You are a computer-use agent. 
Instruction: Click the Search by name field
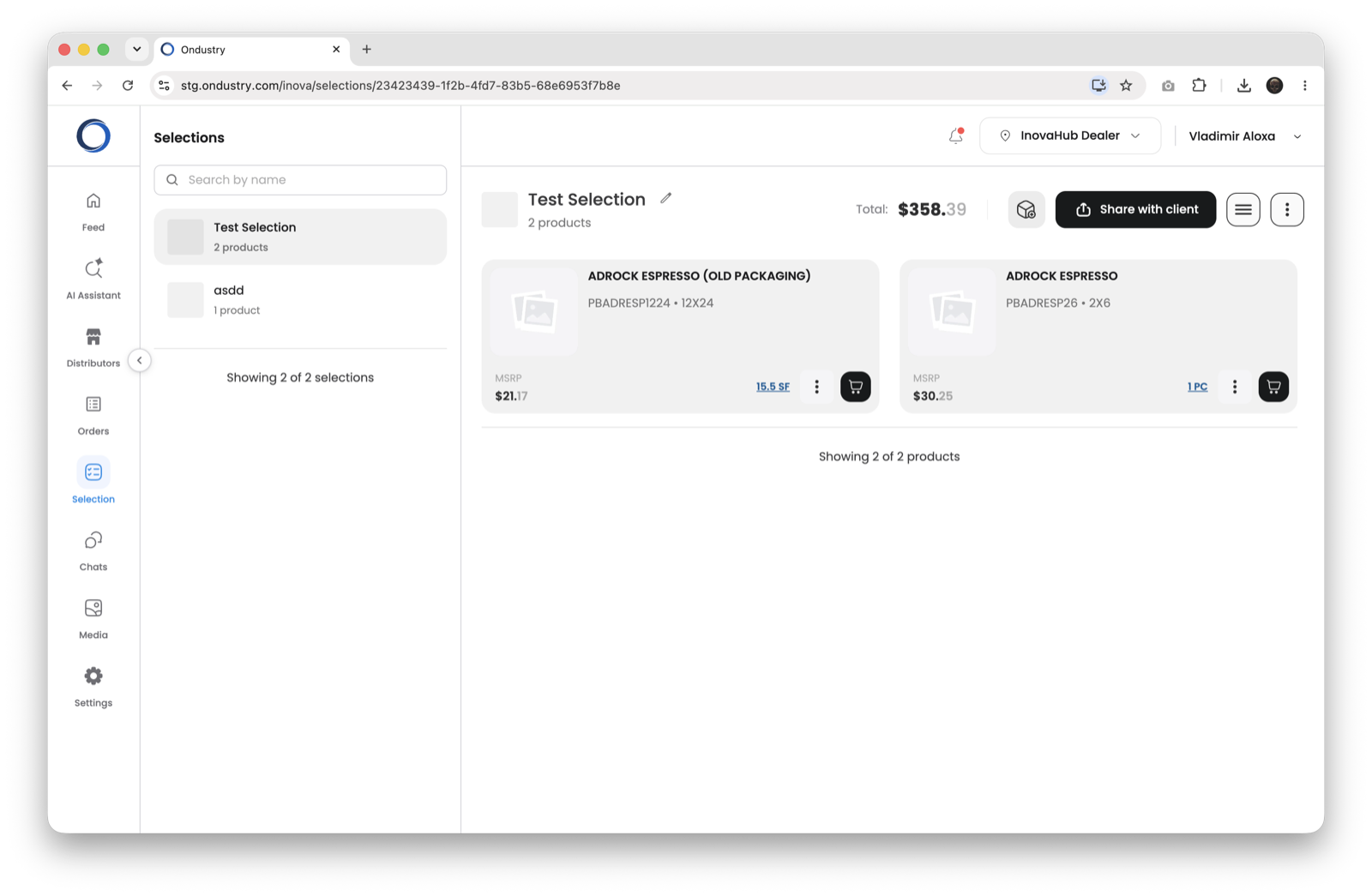300,180
